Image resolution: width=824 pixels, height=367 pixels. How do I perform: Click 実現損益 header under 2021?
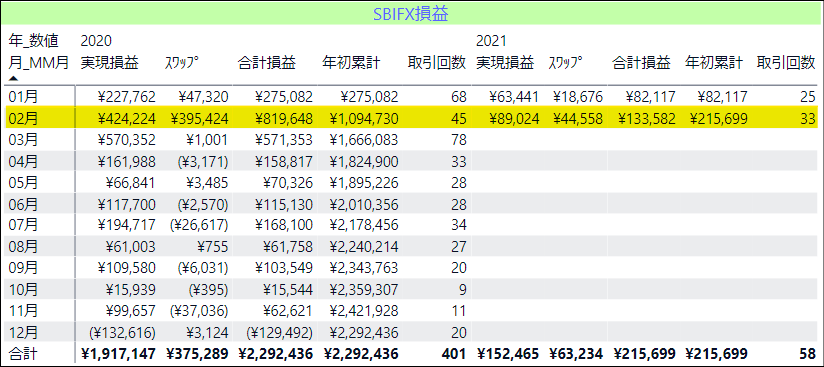click(x=505, y=64)
